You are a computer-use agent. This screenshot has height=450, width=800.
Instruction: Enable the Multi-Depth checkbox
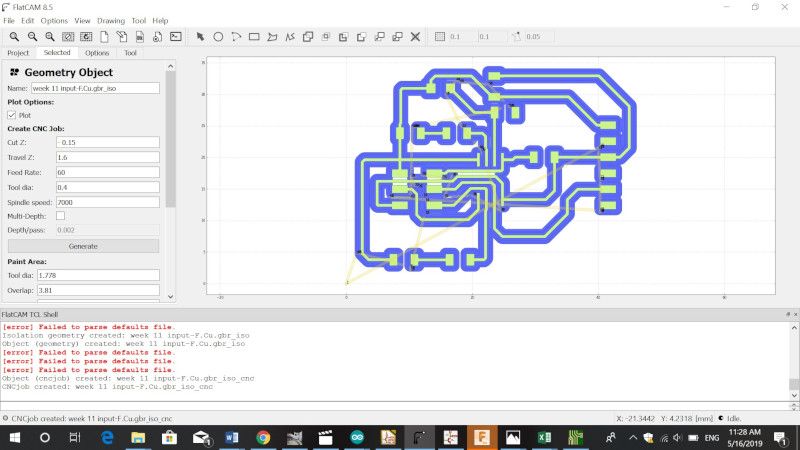pos(60,216)
